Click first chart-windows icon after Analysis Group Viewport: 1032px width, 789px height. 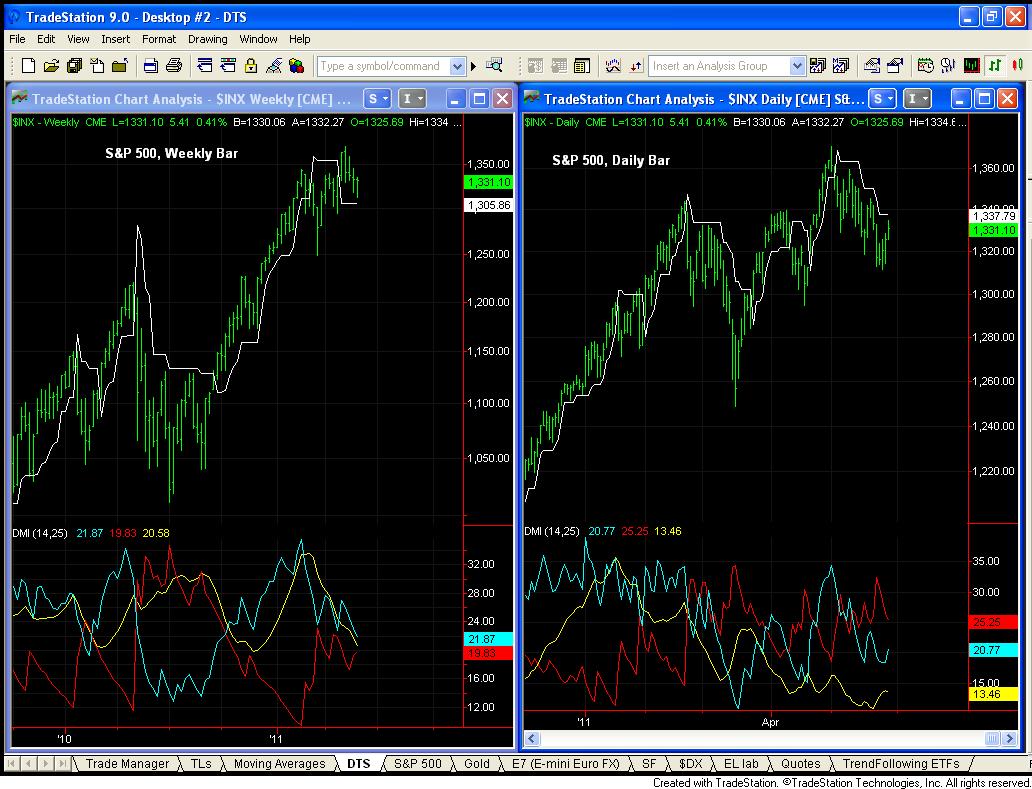pyautogui.click(x=818, y=65)
